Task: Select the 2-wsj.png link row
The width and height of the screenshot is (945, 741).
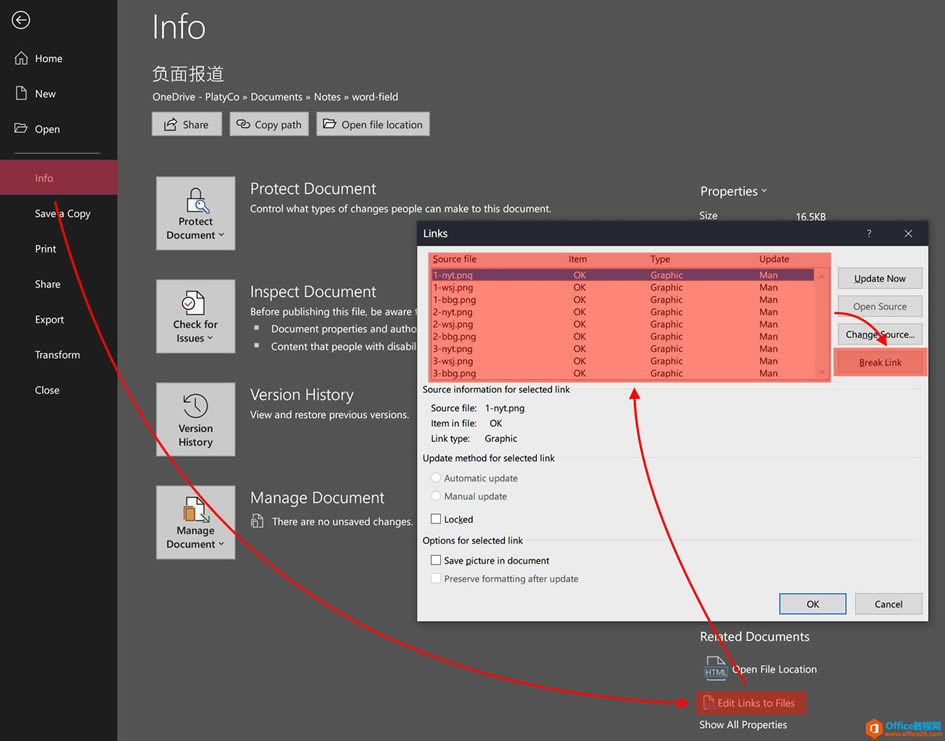Action: tap(453, 324)
